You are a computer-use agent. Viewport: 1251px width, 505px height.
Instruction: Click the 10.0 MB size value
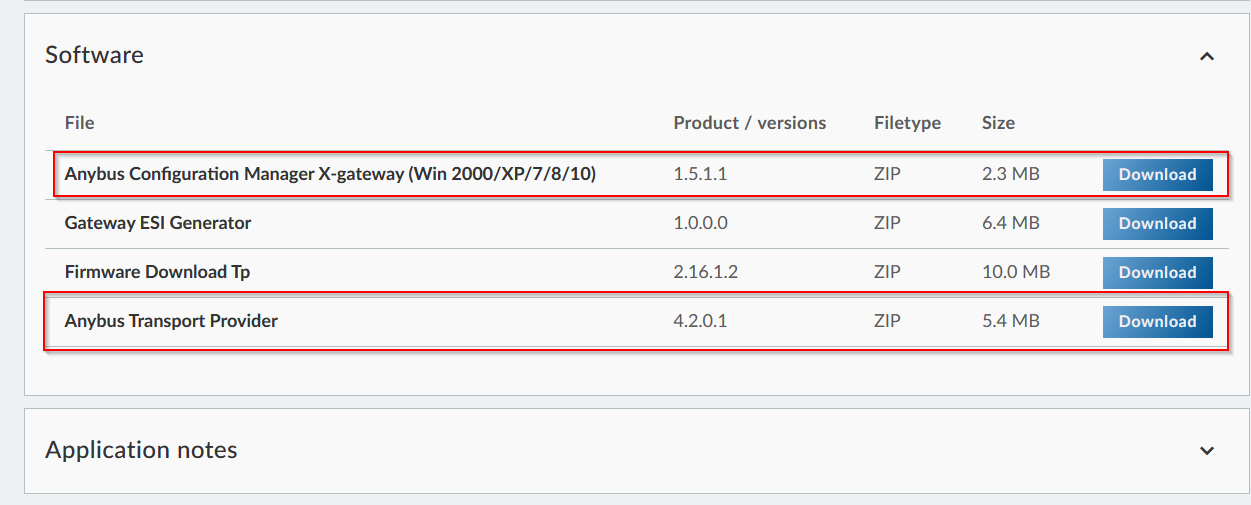coord(1016,272)
